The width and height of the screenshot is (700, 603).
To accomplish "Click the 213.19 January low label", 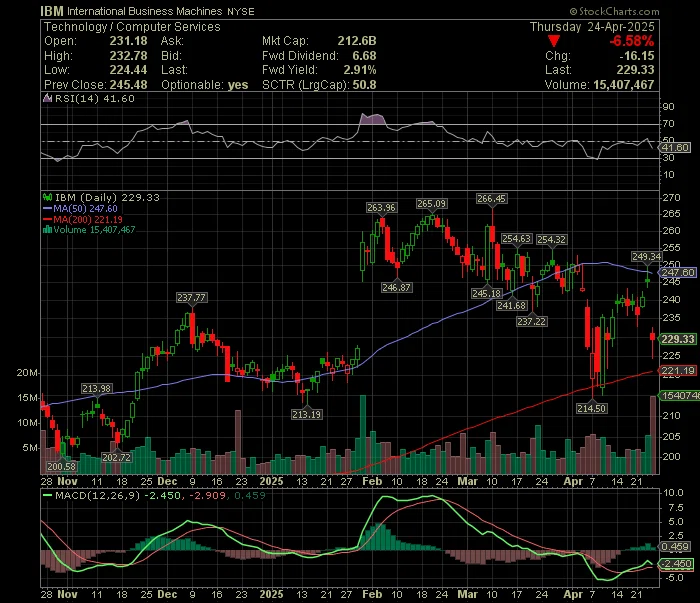I will pyautogui.click(x=307, y=415).
